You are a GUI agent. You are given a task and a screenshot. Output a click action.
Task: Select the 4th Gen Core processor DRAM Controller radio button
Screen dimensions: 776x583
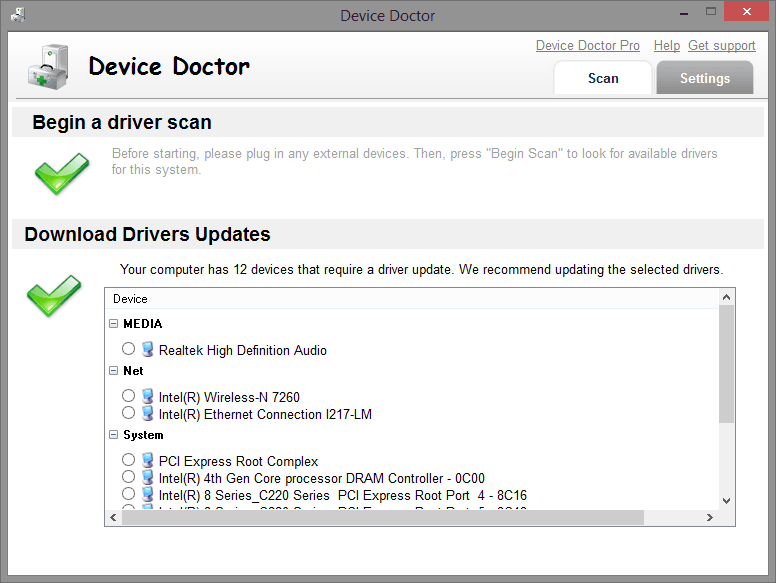[x=128, y=477]
